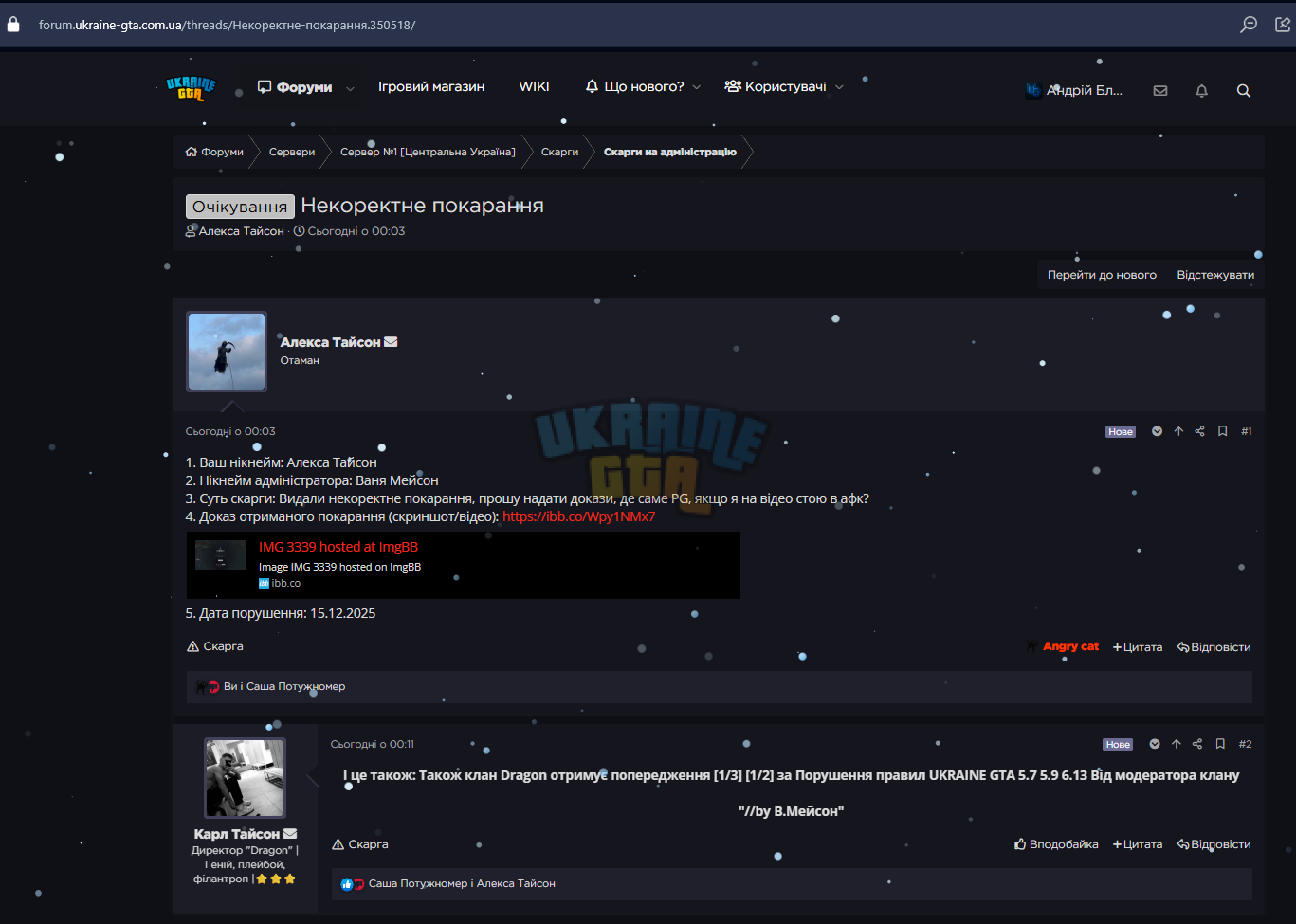Go to Скарги breadcrumb
Image resolution: width=1296 pixels, height=924 pixels.
(x=559, y=152)
